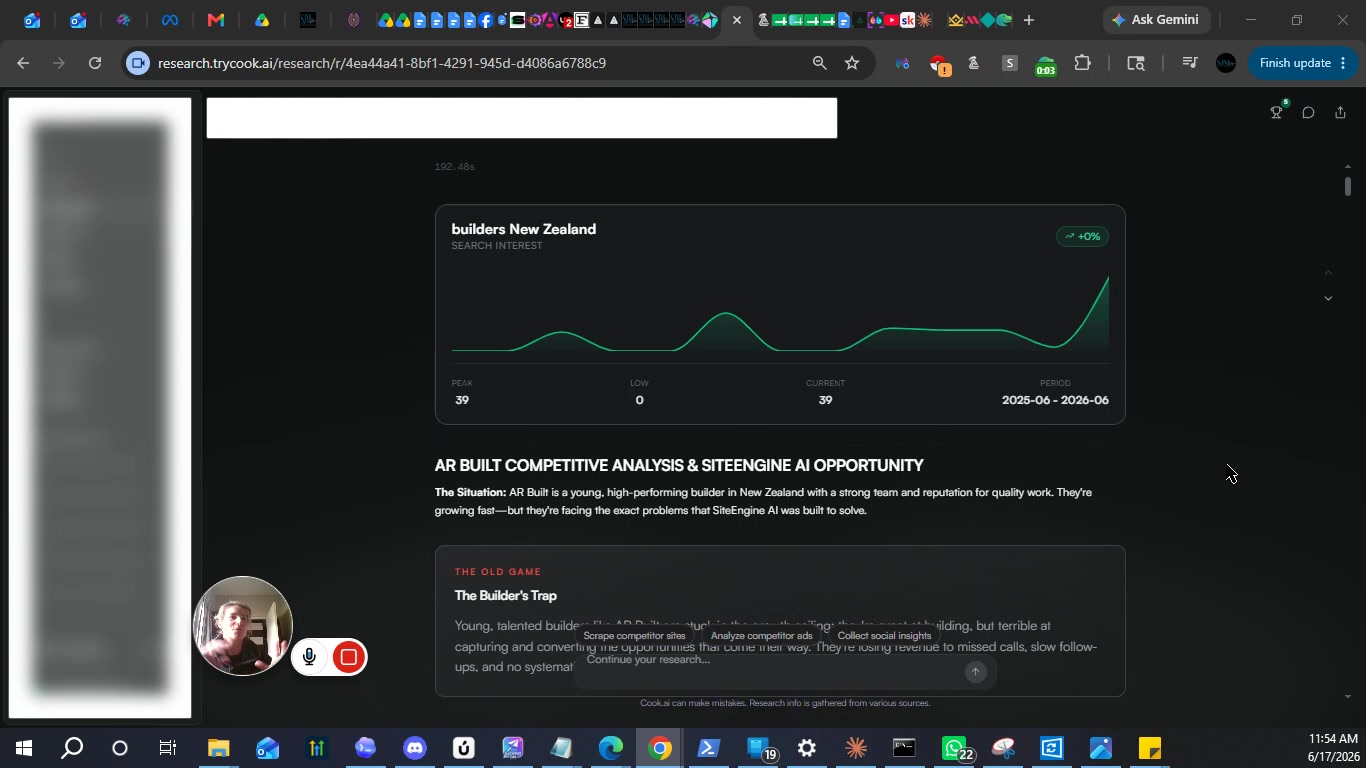The width and height of the screenshot is (1366, 768).
Task: Click the red extension with warning badge
Action: 939,65
